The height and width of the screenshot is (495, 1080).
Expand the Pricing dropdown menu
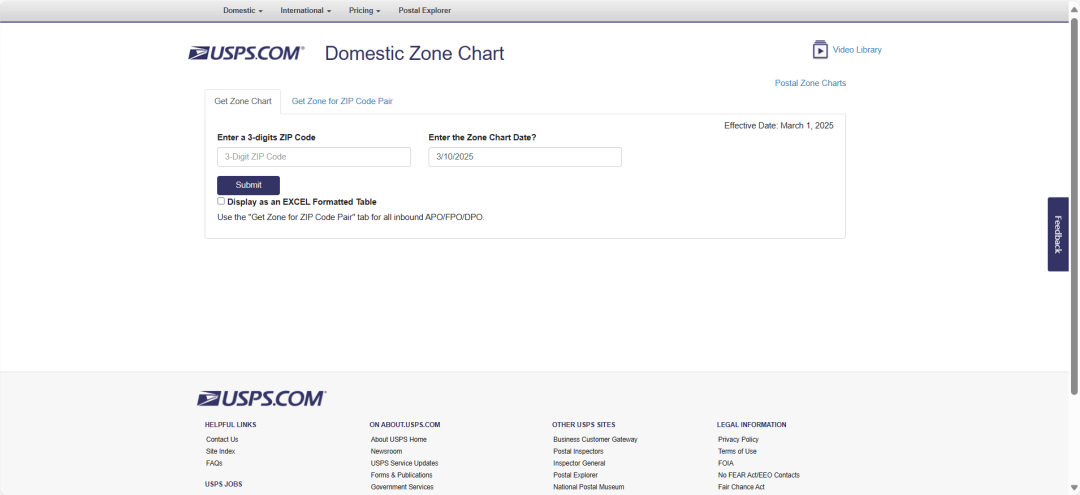click(364, 10)
